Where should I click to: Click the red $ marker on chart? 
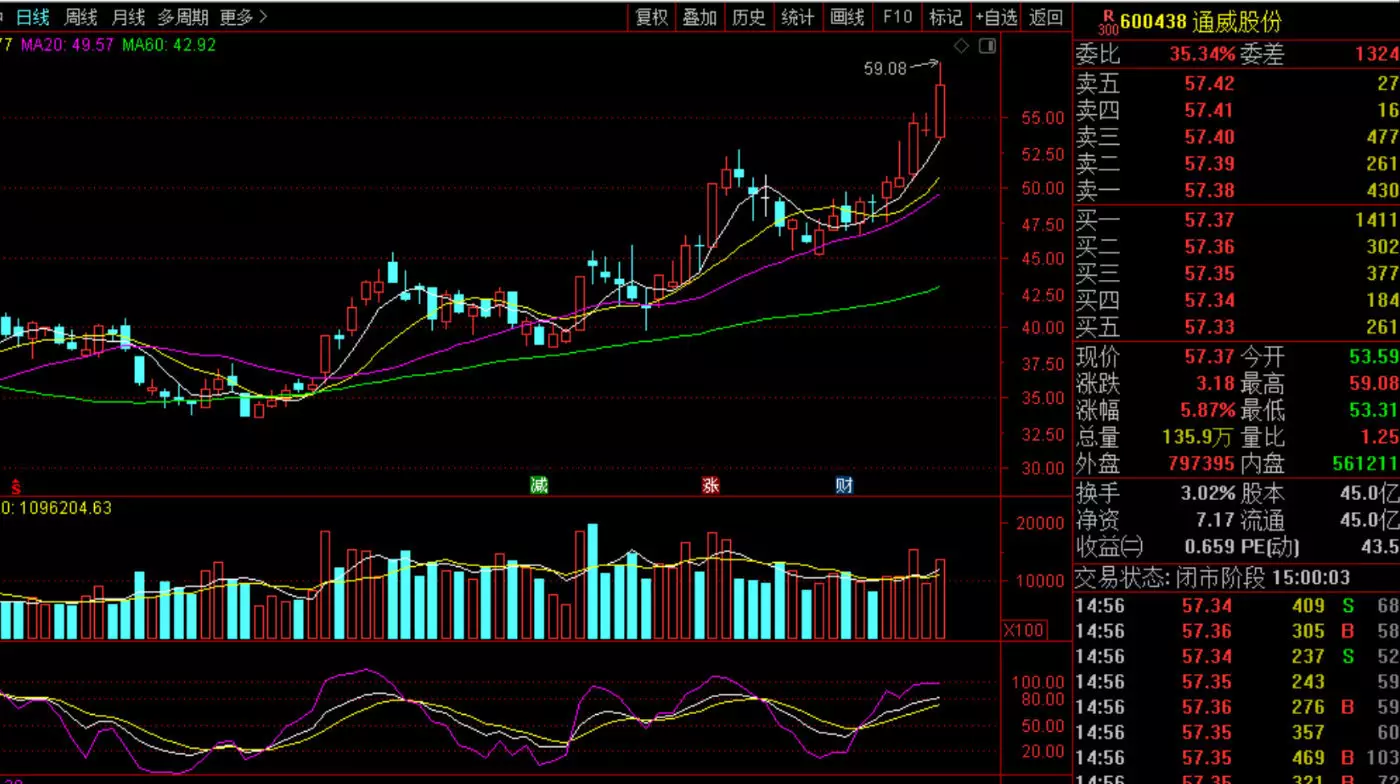(x=15, y=487)
